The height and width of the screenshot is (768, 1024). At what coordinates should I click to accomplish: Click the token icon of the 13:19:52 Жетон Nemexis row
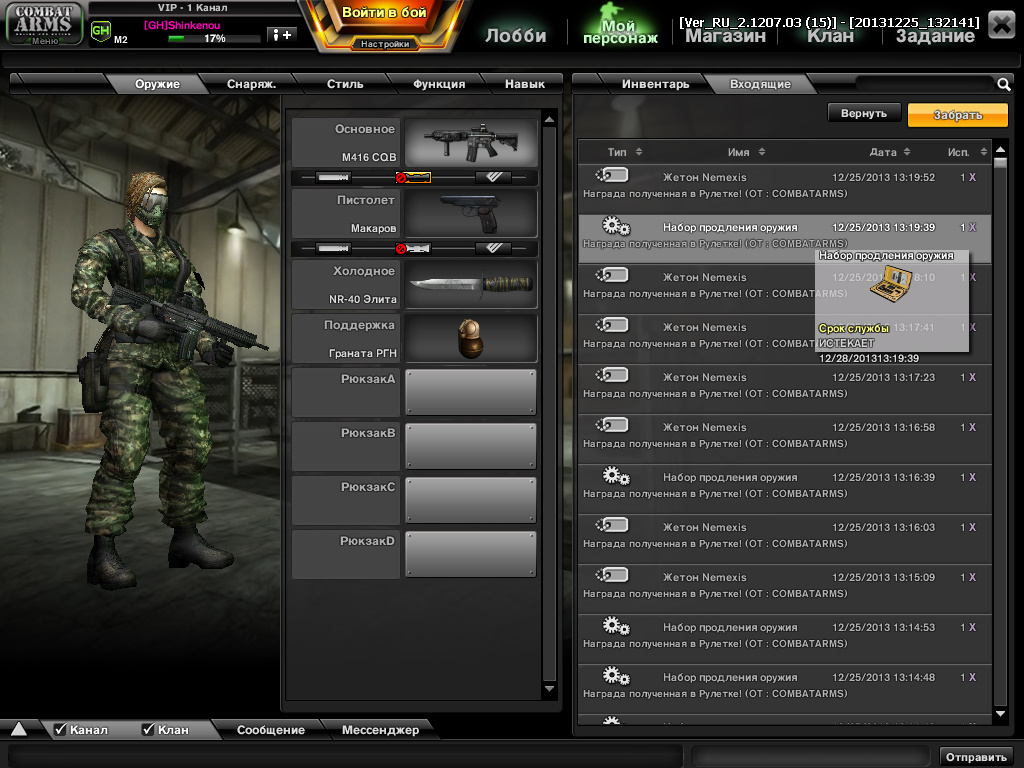coord(612,175)
